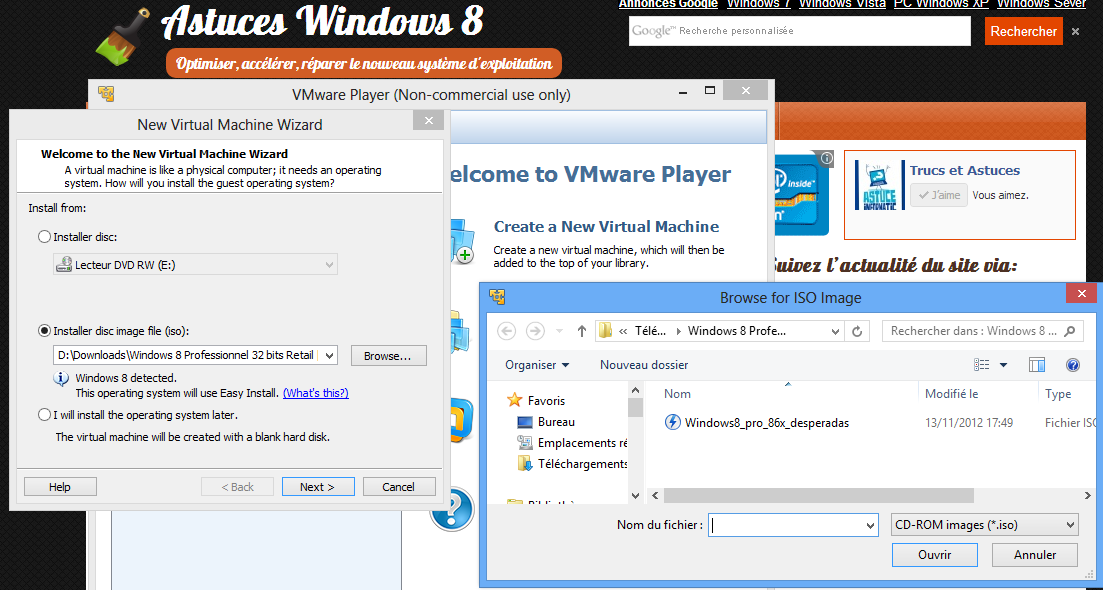Click the navigation pane scroll up arrow
Image resolution: width=1103 pixels, height=590 pixels.
click(x=635, y=390)
